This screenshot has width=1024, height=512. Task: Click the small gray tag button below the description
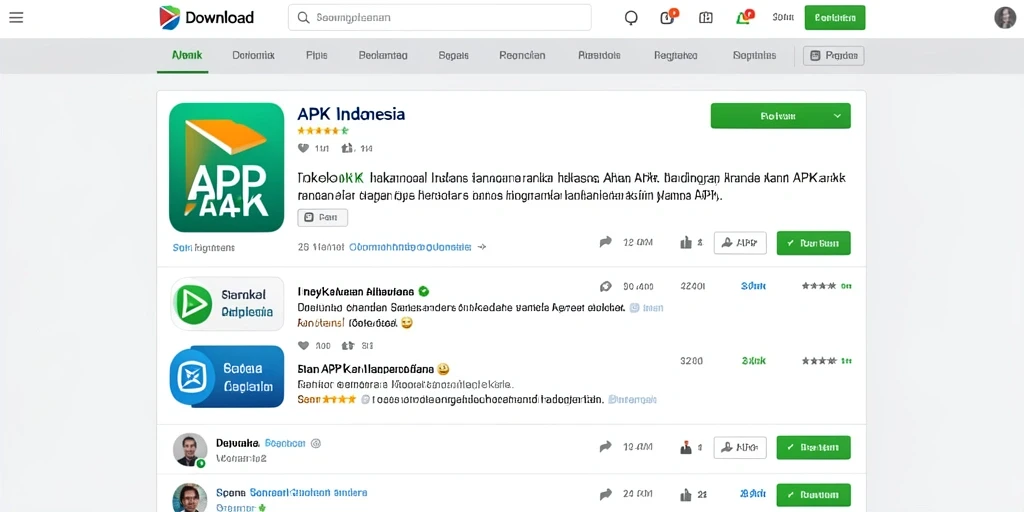(x=323, y=217)
